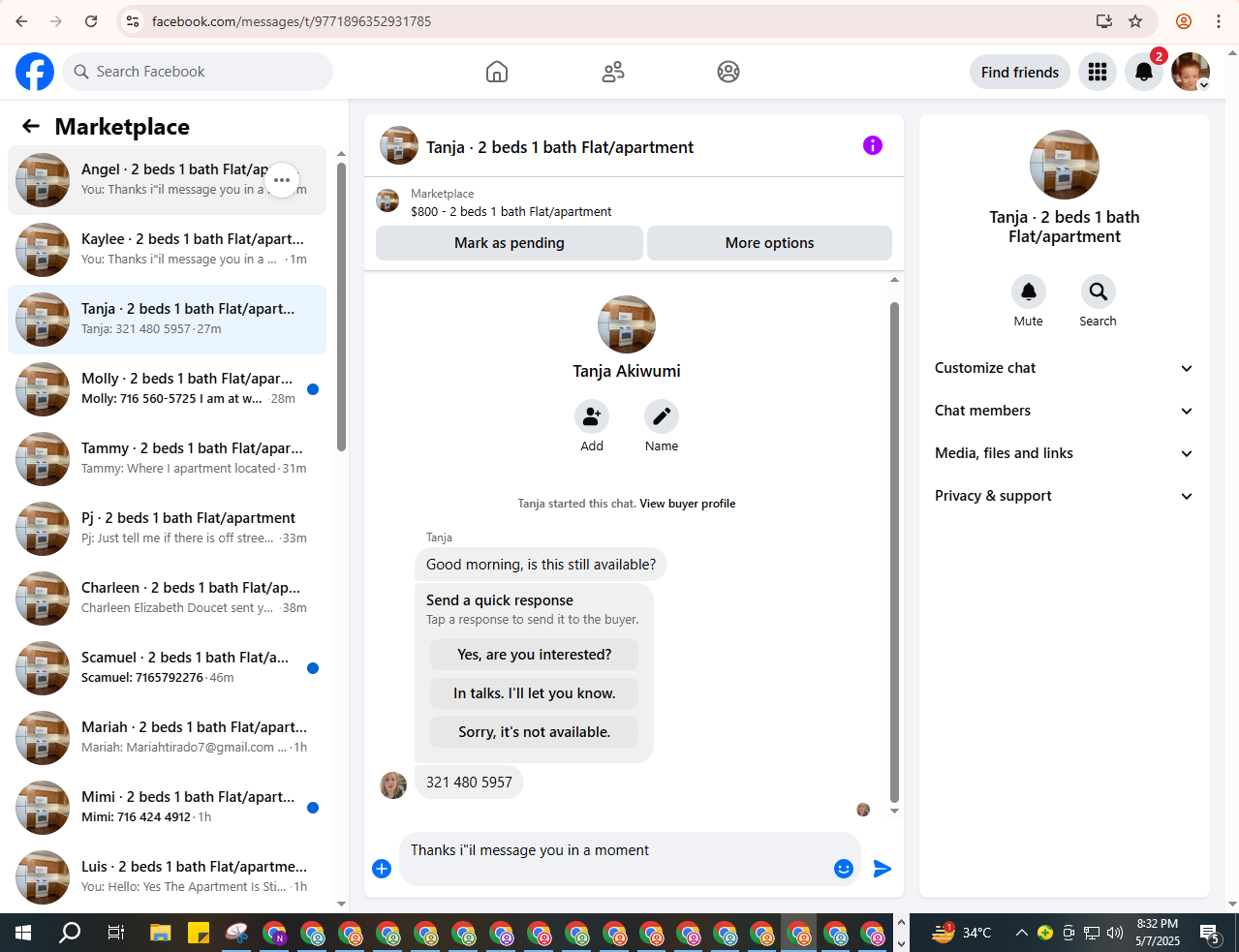Click the browser reload button

pyautogui.click(x=91, y=21)
